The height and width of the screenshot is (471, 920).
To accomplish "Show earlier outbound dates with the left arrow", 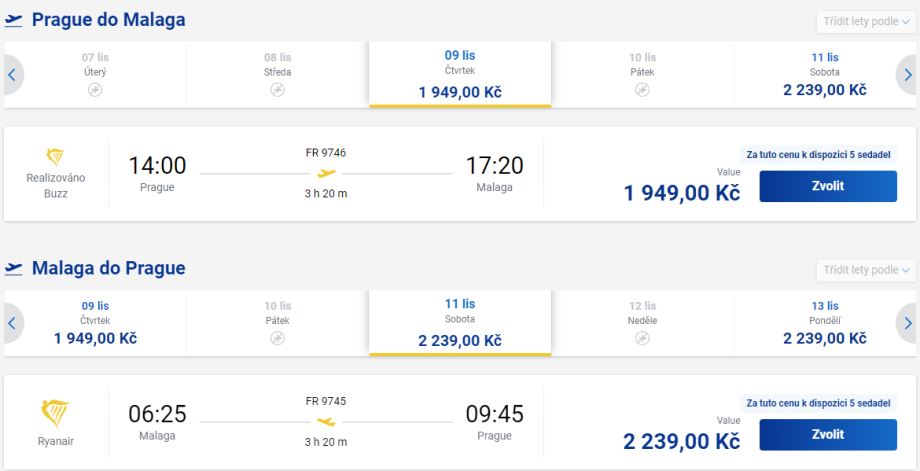I will [x=11, y=75].
